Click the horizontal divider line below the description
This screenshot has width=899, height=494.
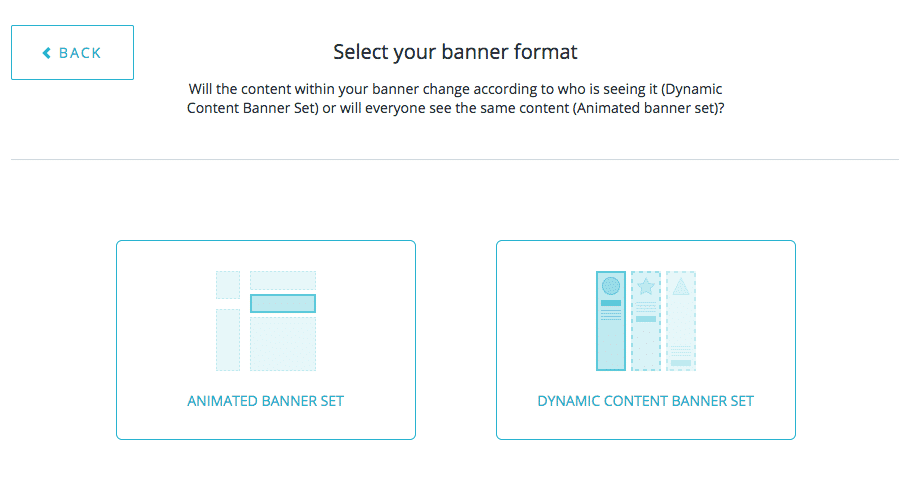(455, 159)
